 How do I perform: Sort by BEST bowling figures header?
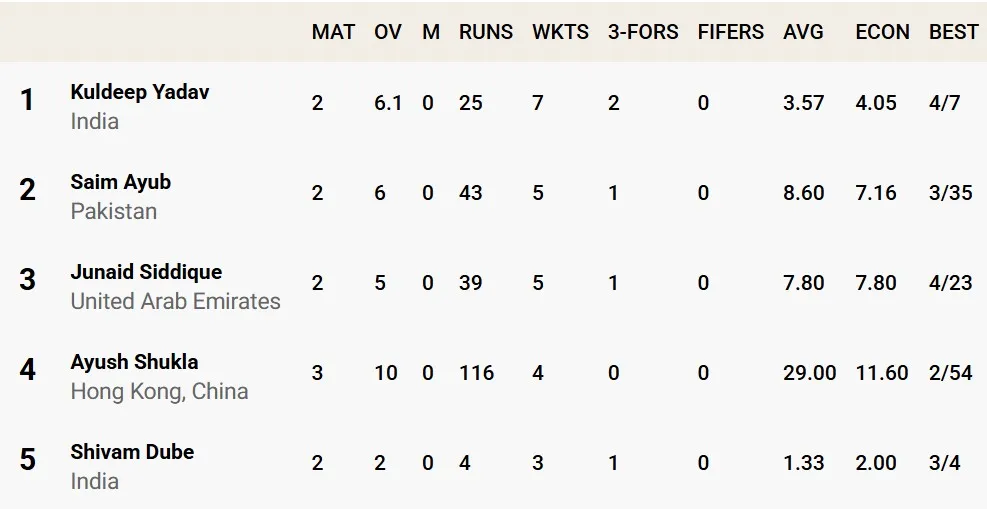point(953,32)
